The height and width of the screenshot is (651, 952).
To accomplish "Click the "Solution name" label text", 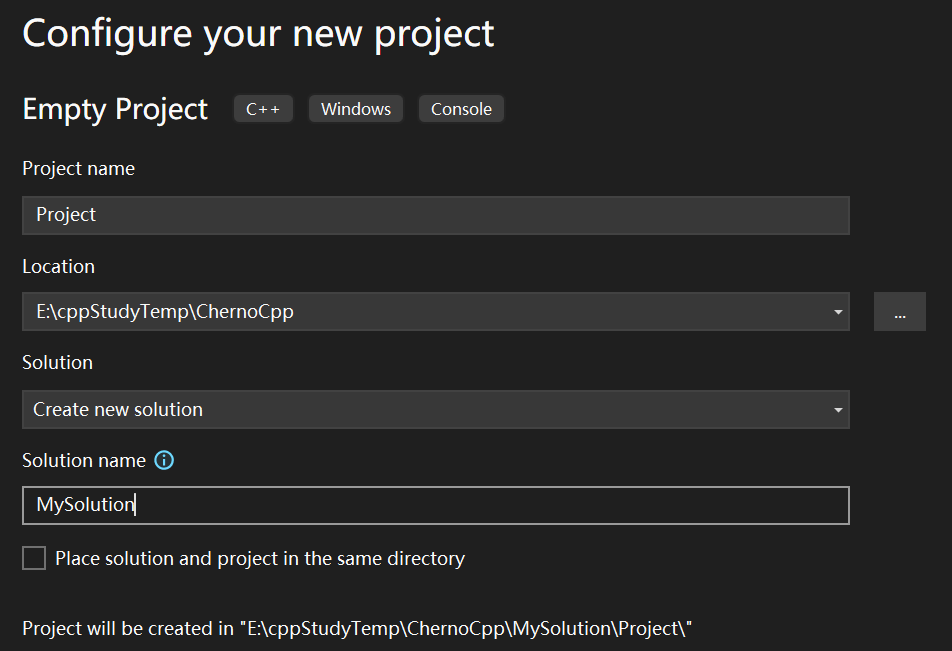I will (84, 460).
